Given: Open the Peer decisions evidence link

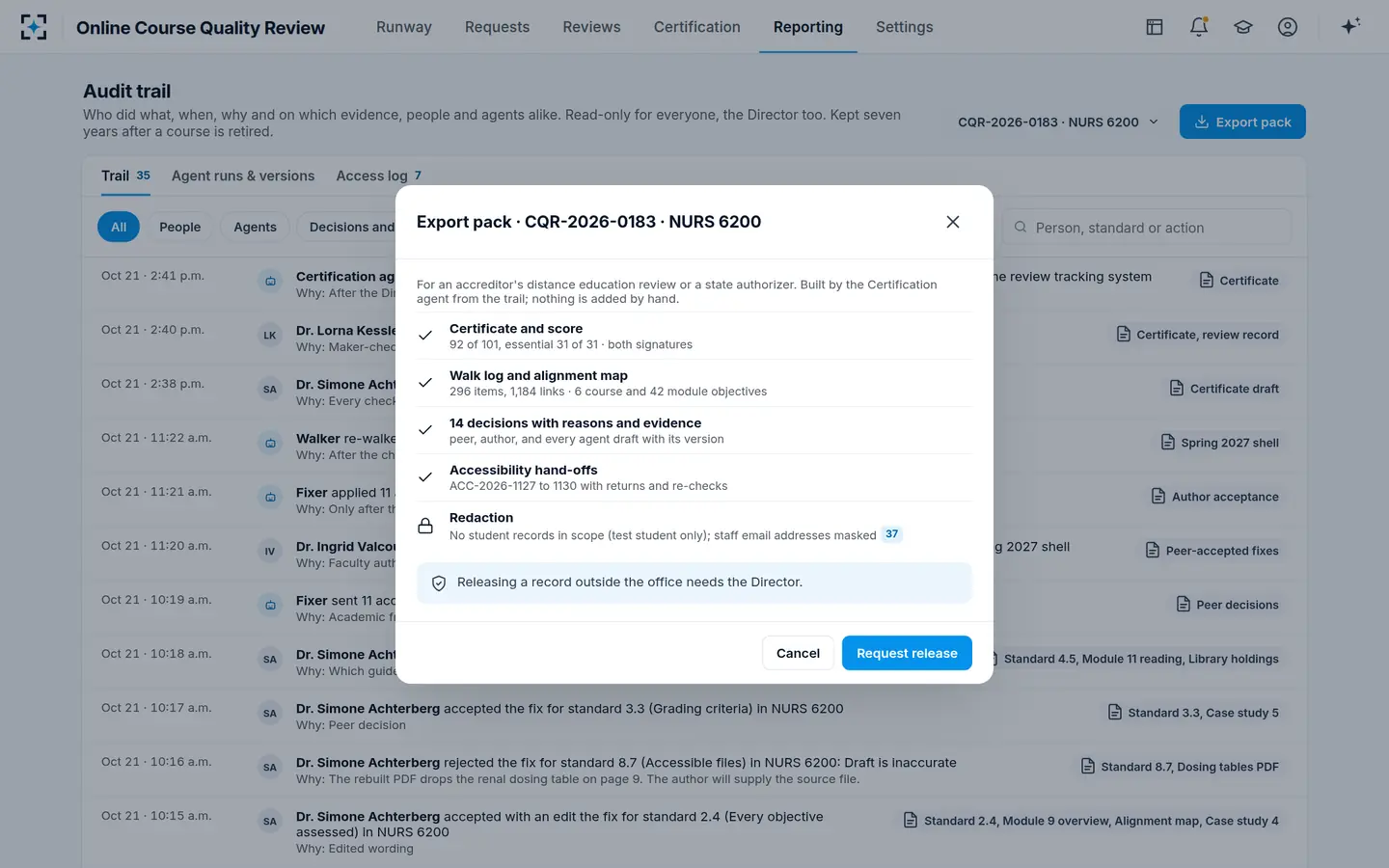Looking at the screenshot, I should (1228, 605).
